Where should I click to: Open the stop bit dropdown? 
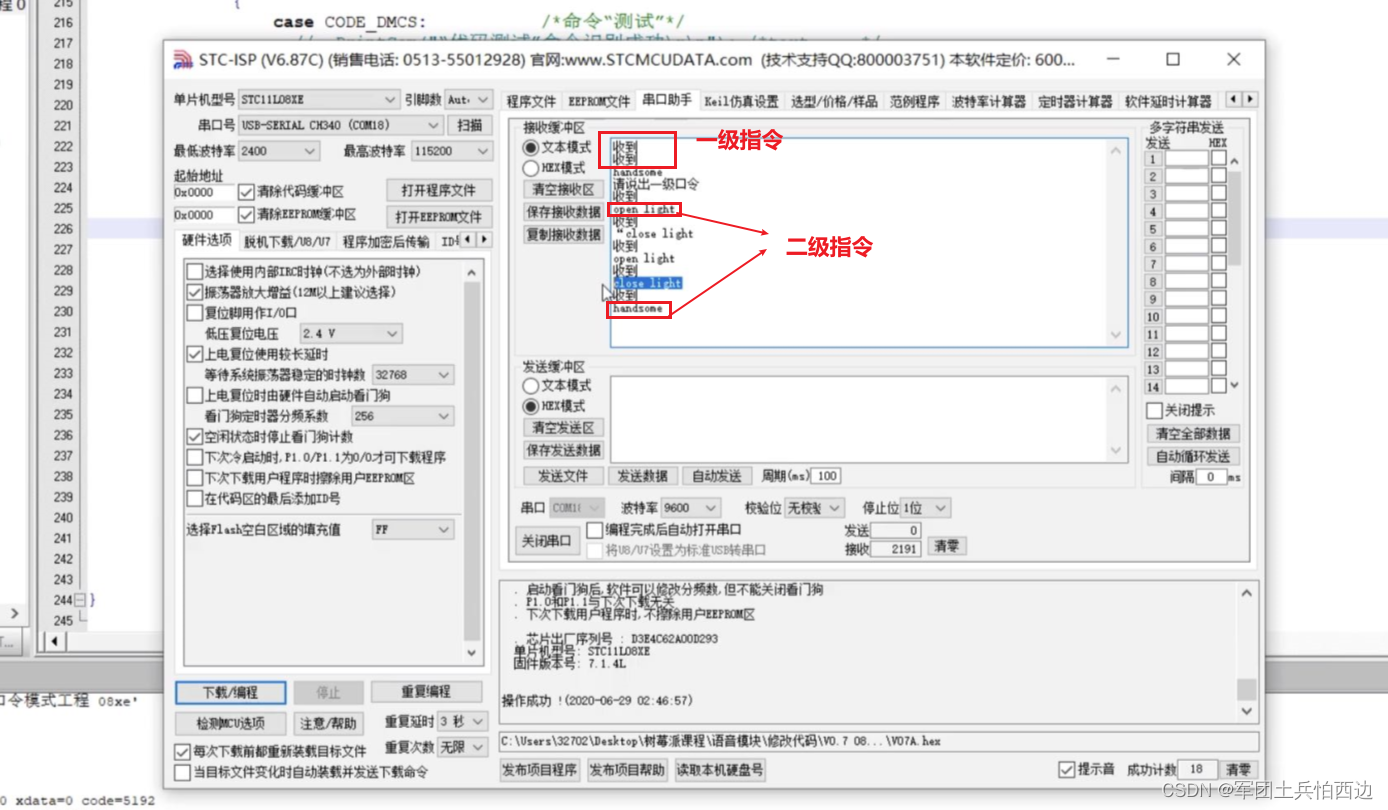[925, 508]
